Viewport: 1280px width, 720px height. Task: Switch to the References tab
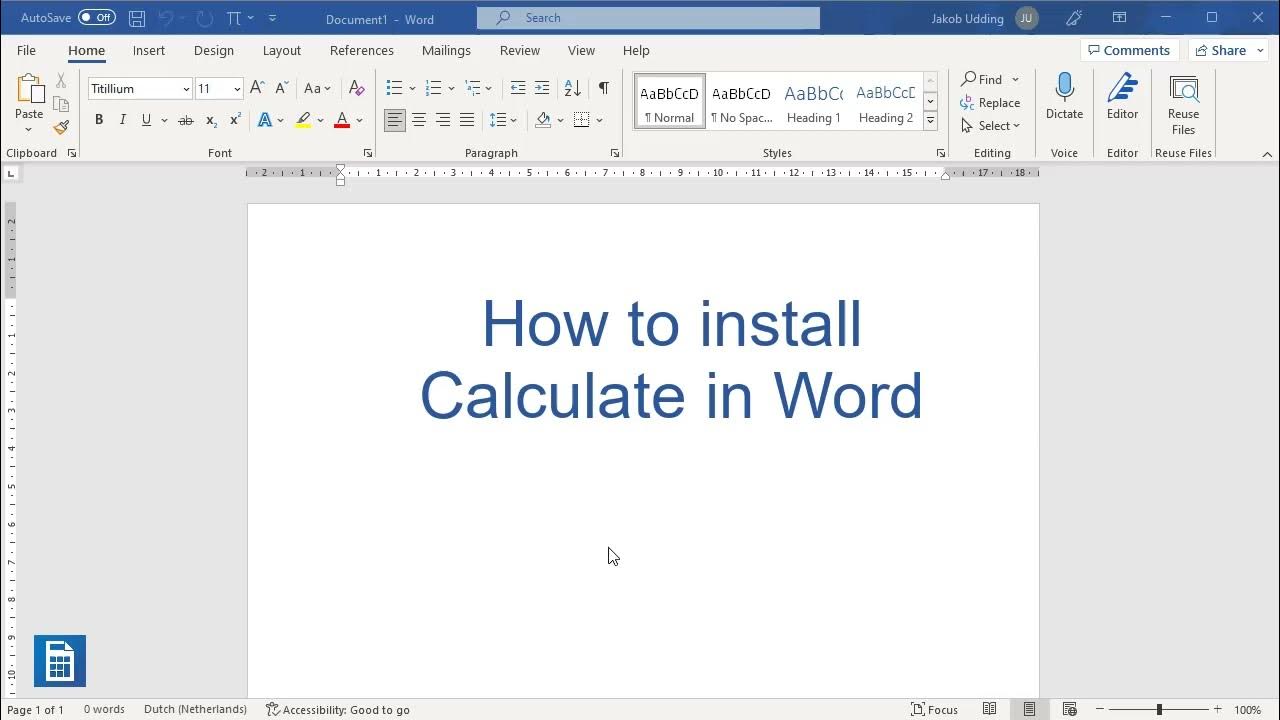(x=362, y=50)
